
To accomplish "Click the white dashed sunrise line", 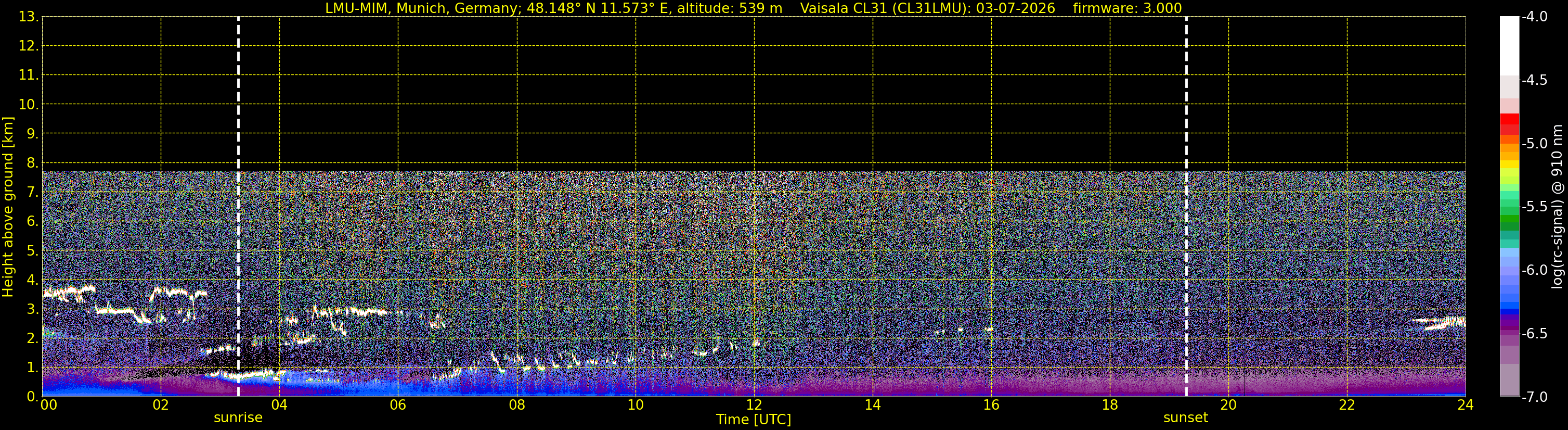I will 238,207.
